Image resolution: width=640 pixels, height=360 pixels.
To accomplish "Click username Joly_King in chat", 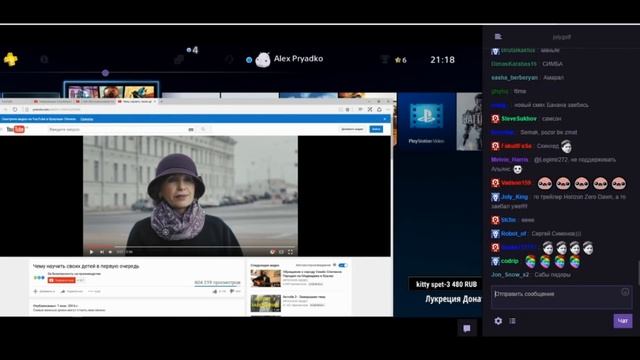I will click(514, 197).
